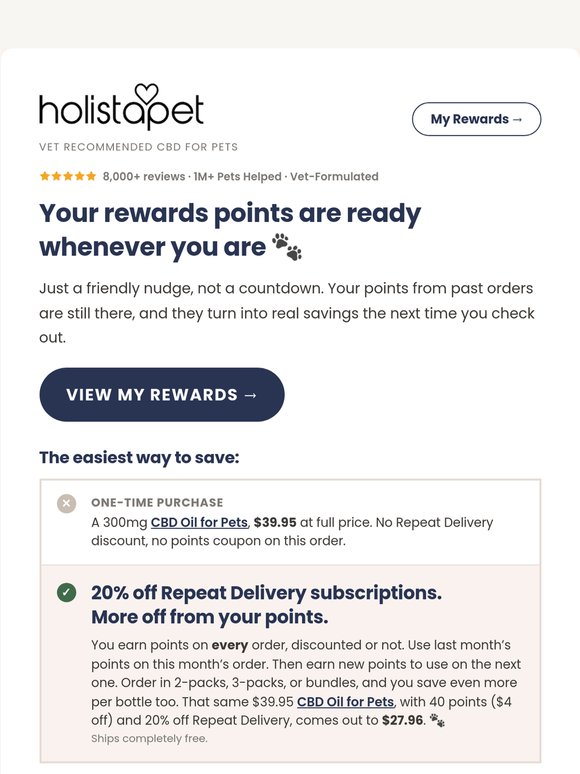Click the 'Vet-Formulated' text
Image resolution: width=580 pixels, height=774 pixels.
(x=334, y=176)
